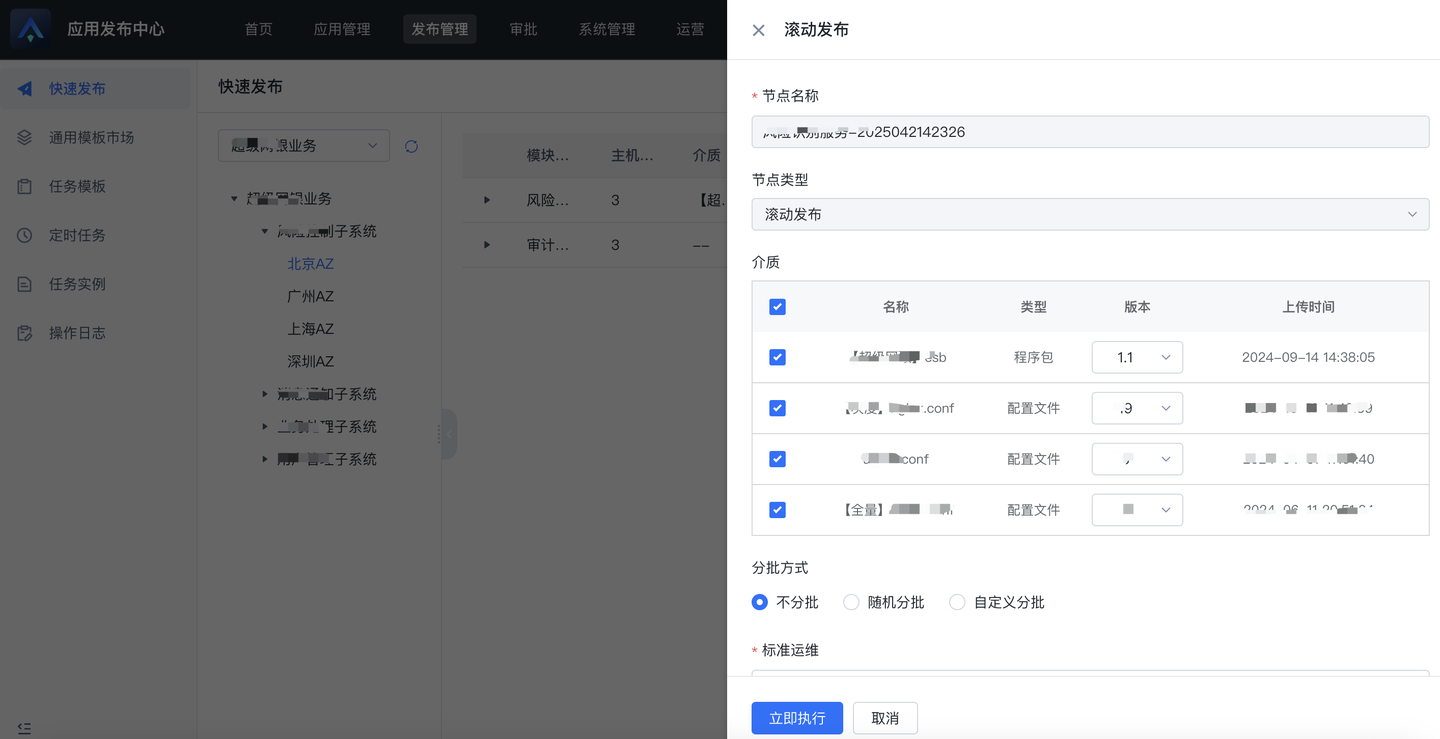Select the 随机分批 radio option
Image resolution: width=1440 pixels, height=739 pixels.
[x=851, y=602]
